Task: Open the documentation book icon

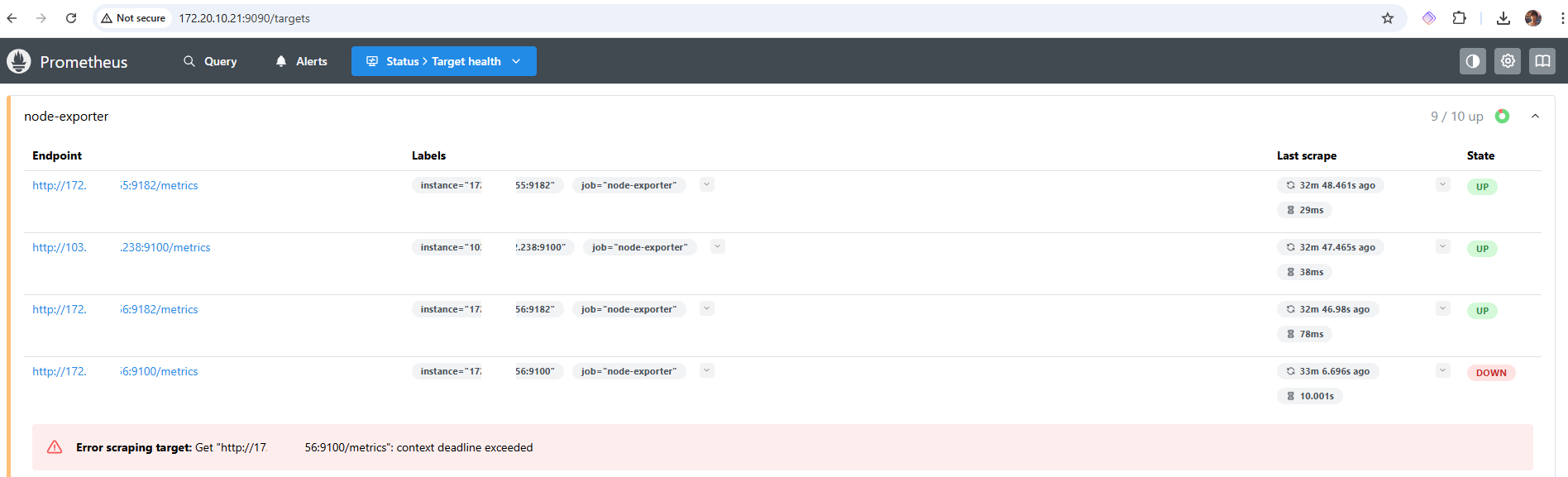Action: (x=1542, y=61)
